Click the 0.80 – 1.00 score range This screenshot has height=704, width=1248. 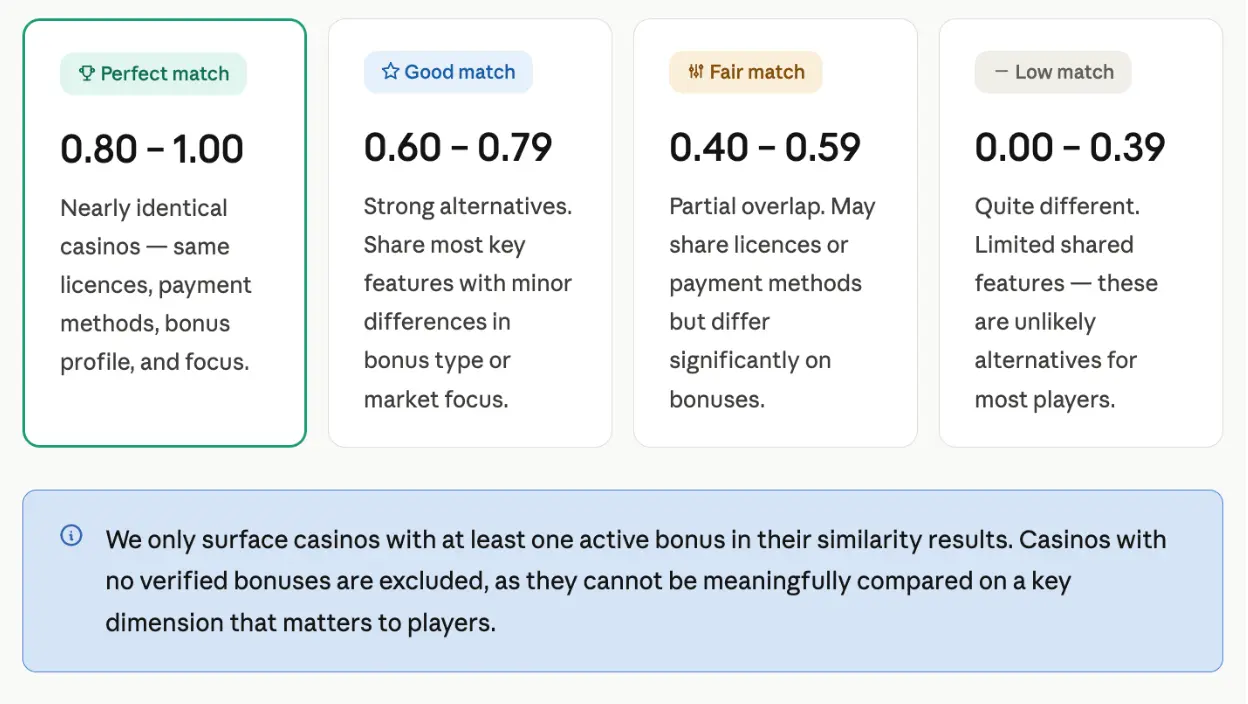152,149
